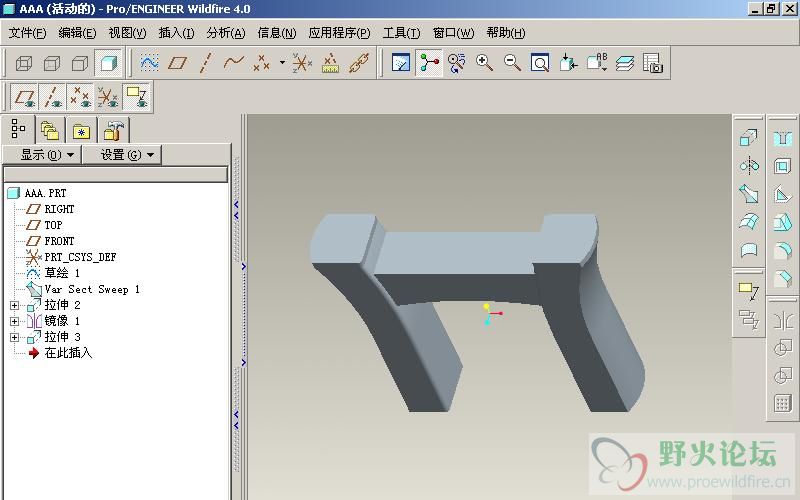Switch to the connections tab with hammer
Image resolution: width=800 pixels, height=500 pixels.
113,131
